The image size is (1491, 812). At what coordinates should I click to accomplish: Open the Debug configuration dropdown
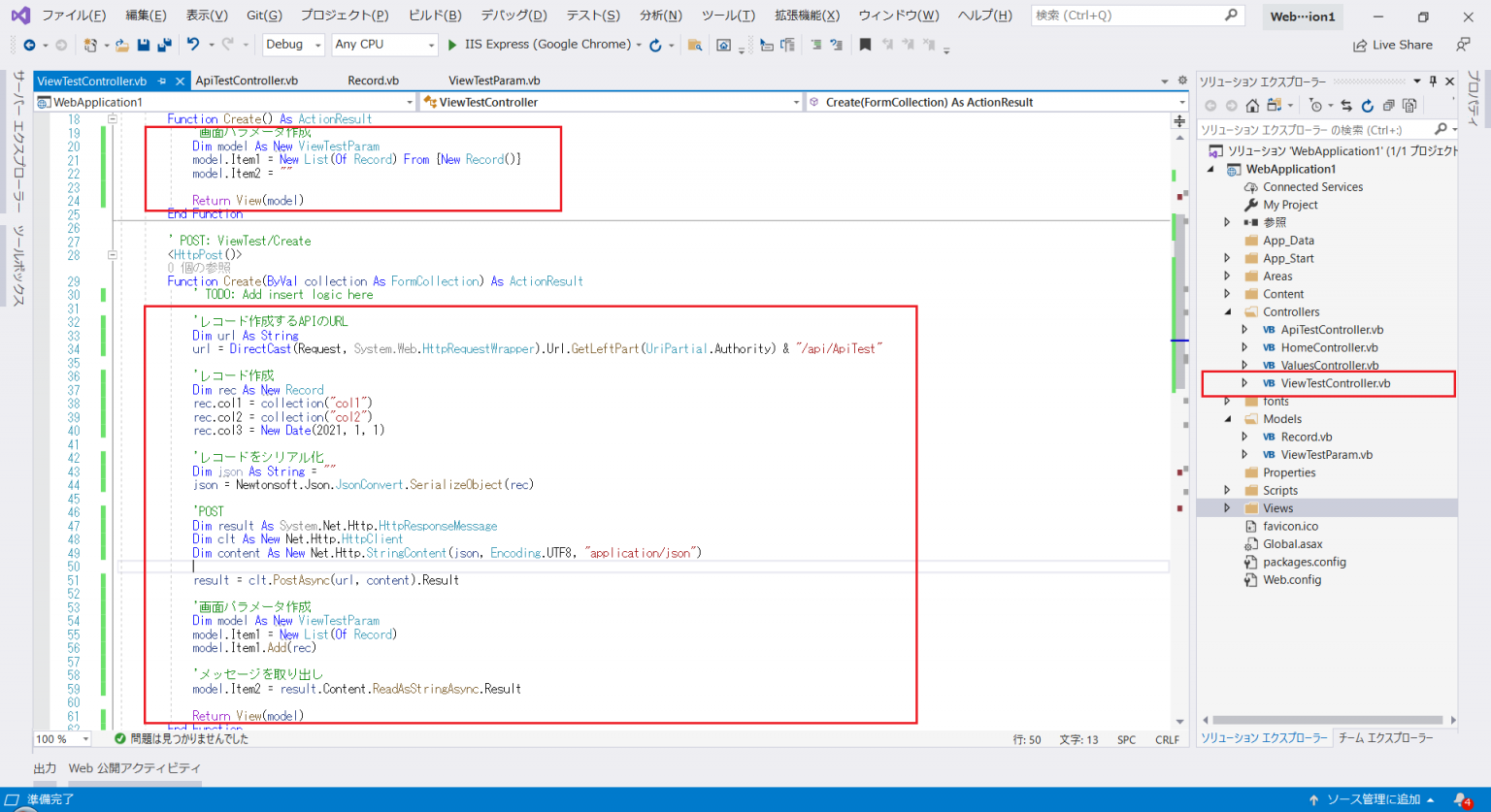(x=317, y=44)
